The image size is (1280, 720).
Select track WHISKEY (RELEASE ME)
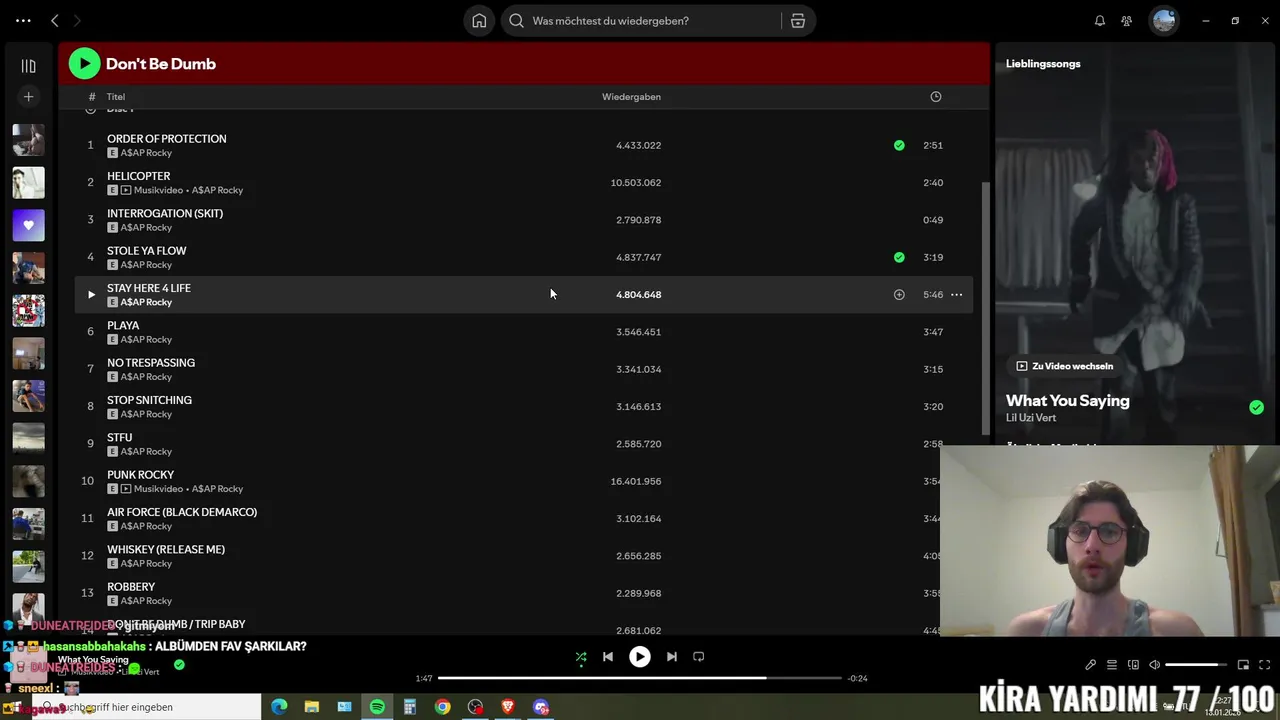tap(166, 549)
